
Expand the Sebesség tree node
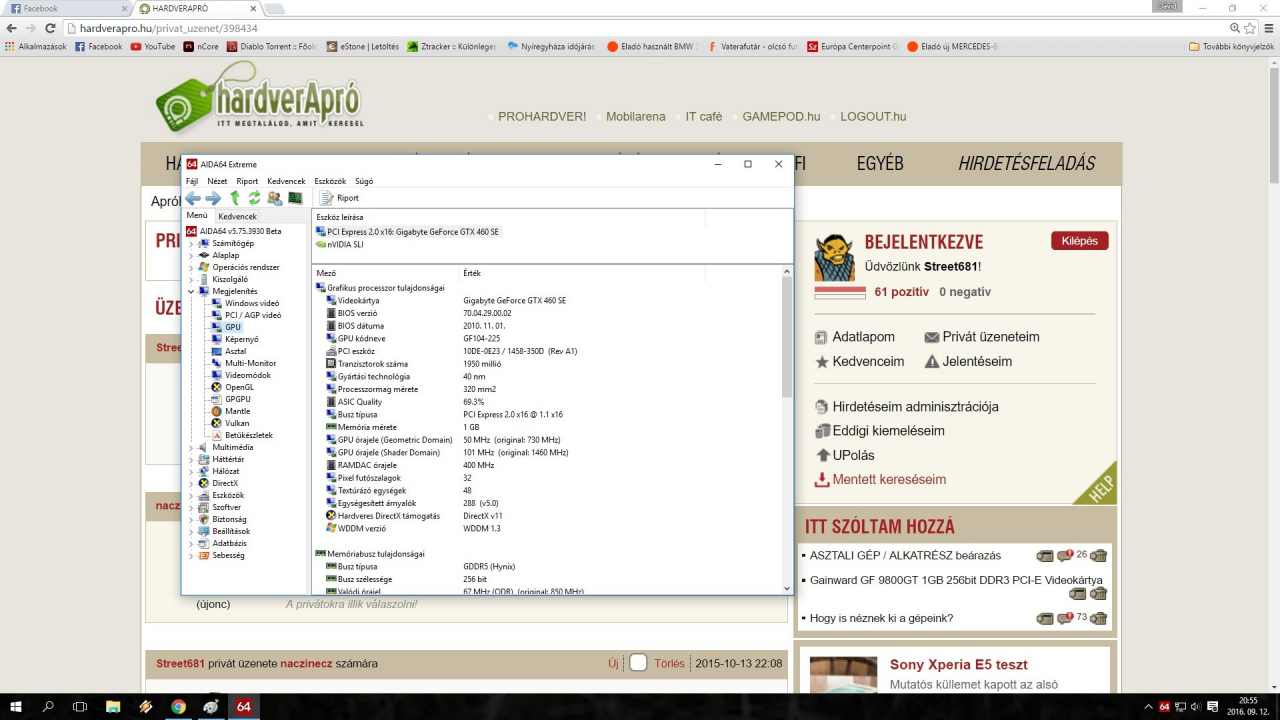(191, 555)
